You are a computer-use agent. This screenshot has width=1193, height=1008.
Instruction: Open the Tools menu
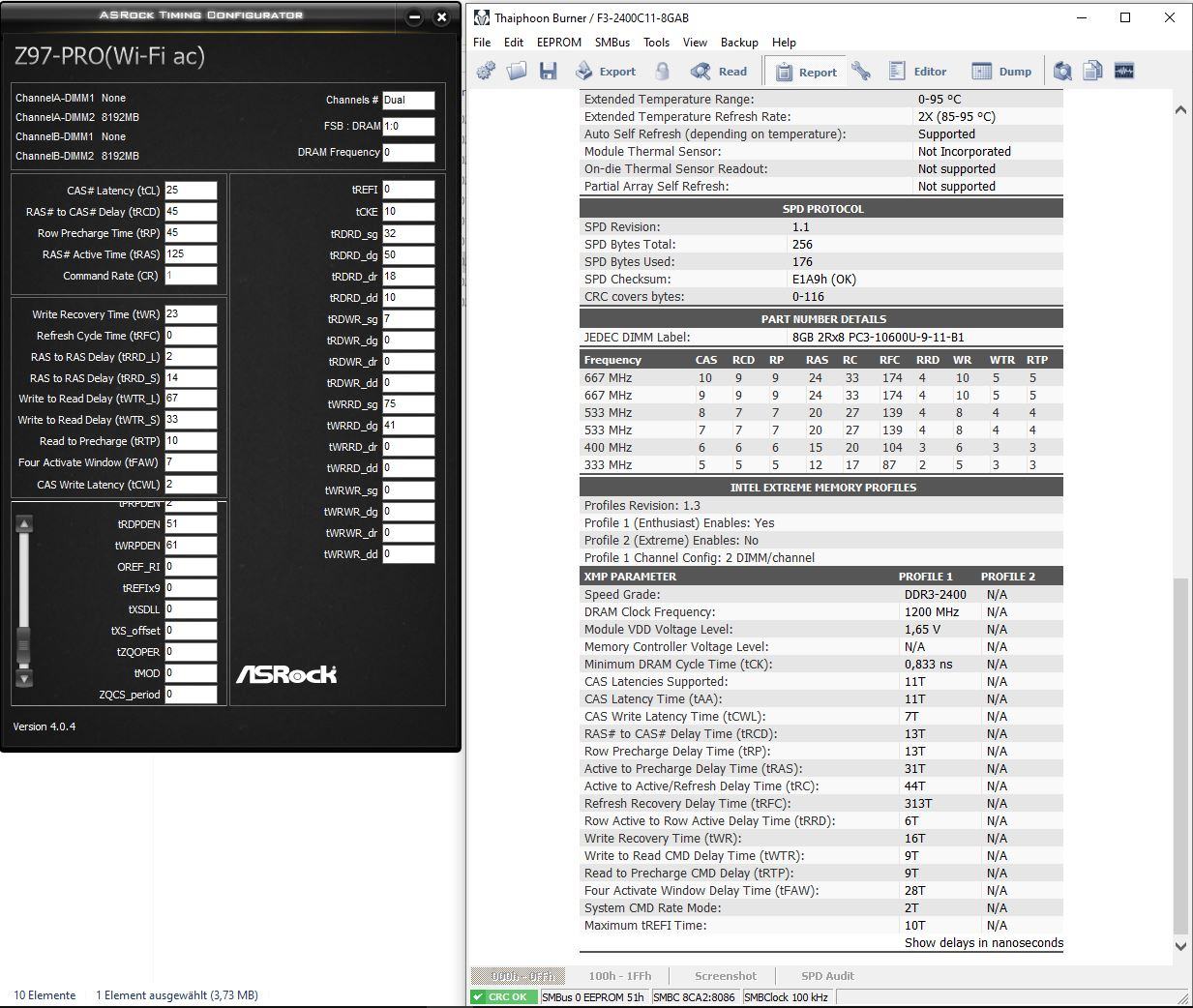[x=656, y=43]
